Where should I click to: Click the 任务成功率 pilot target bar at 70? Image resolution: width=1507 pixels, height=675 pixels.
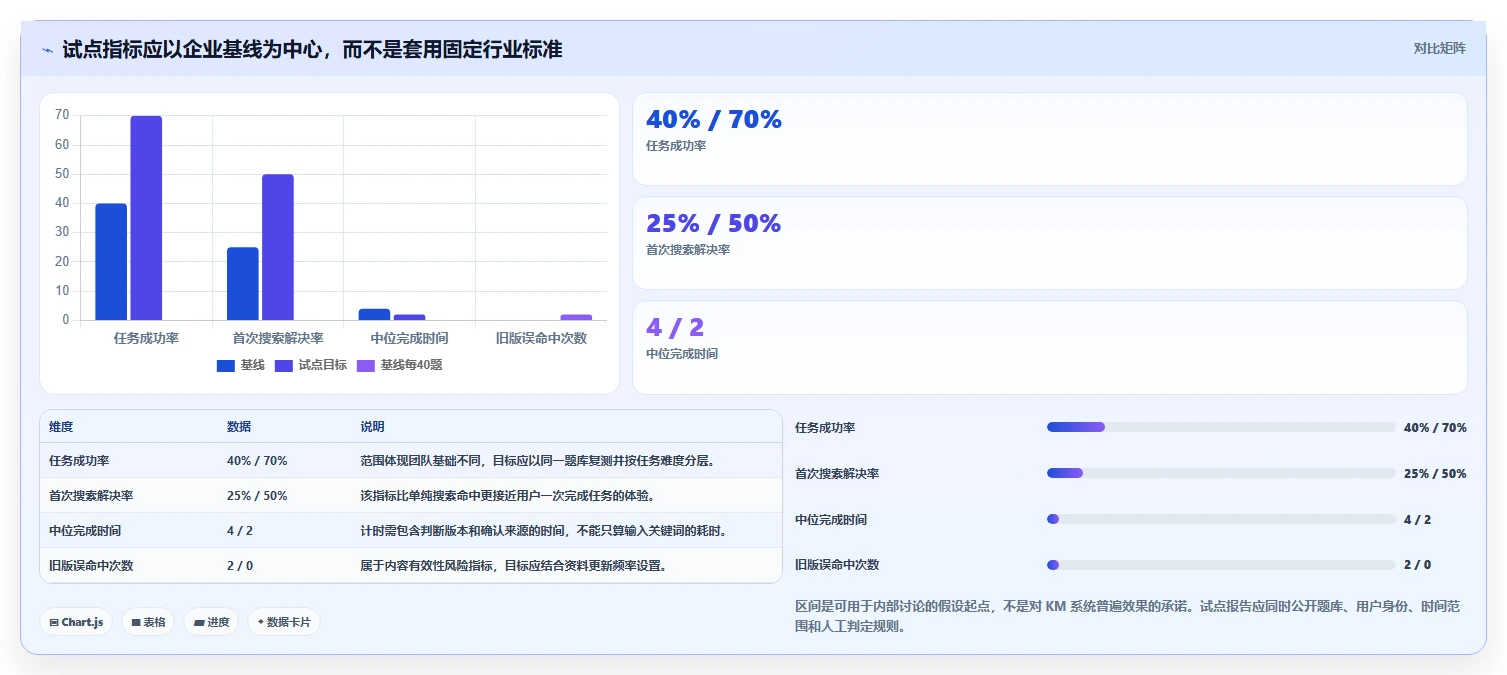coord(146,218)
